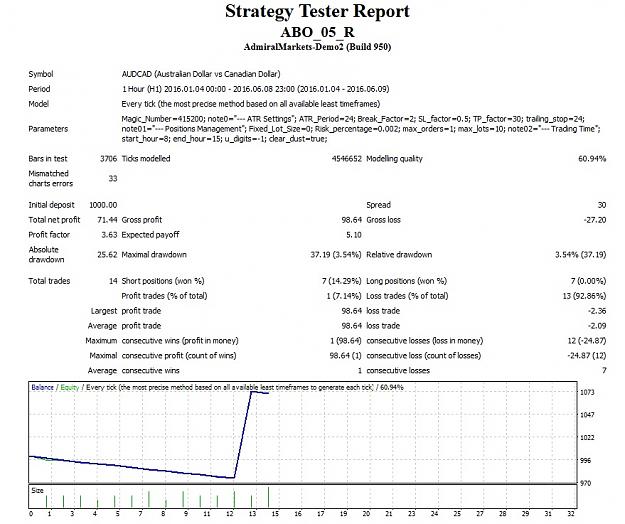Click Maximal drawdown value 37.19 (3.54%)
This screenshot has width=625, height=524.
click(x=336, y=255)
